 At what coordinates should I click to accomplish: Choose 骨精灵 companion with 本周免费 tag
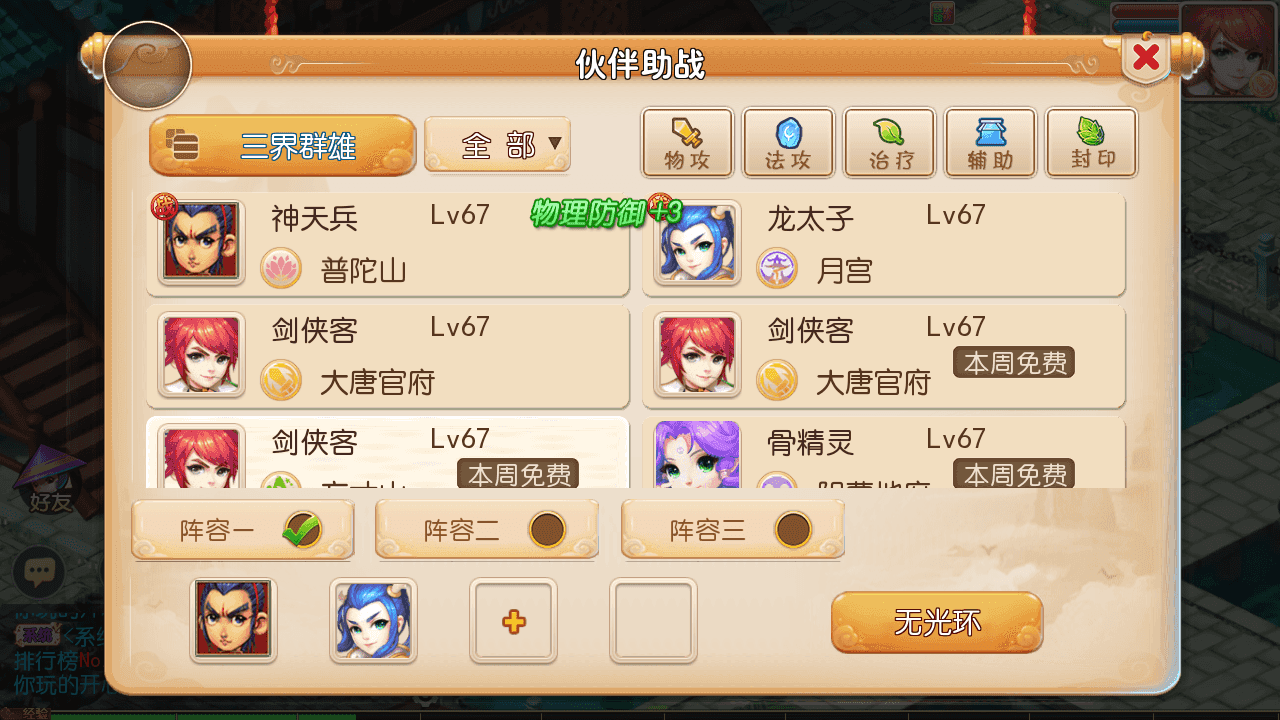[884, 453]
